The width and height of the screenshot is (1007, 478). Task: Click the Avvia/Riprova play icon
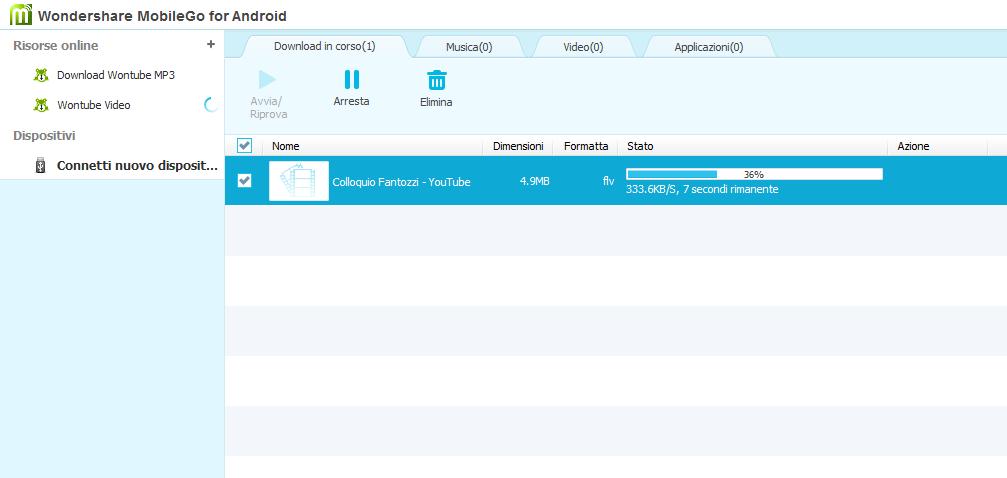tap(267, 80)
